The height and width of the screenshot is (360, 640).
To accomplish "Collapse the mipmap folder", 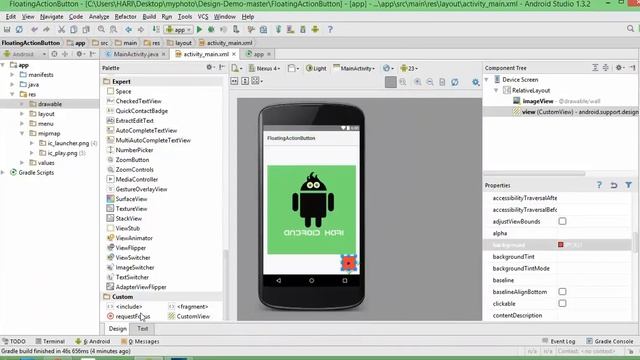I will pos(22,133).
